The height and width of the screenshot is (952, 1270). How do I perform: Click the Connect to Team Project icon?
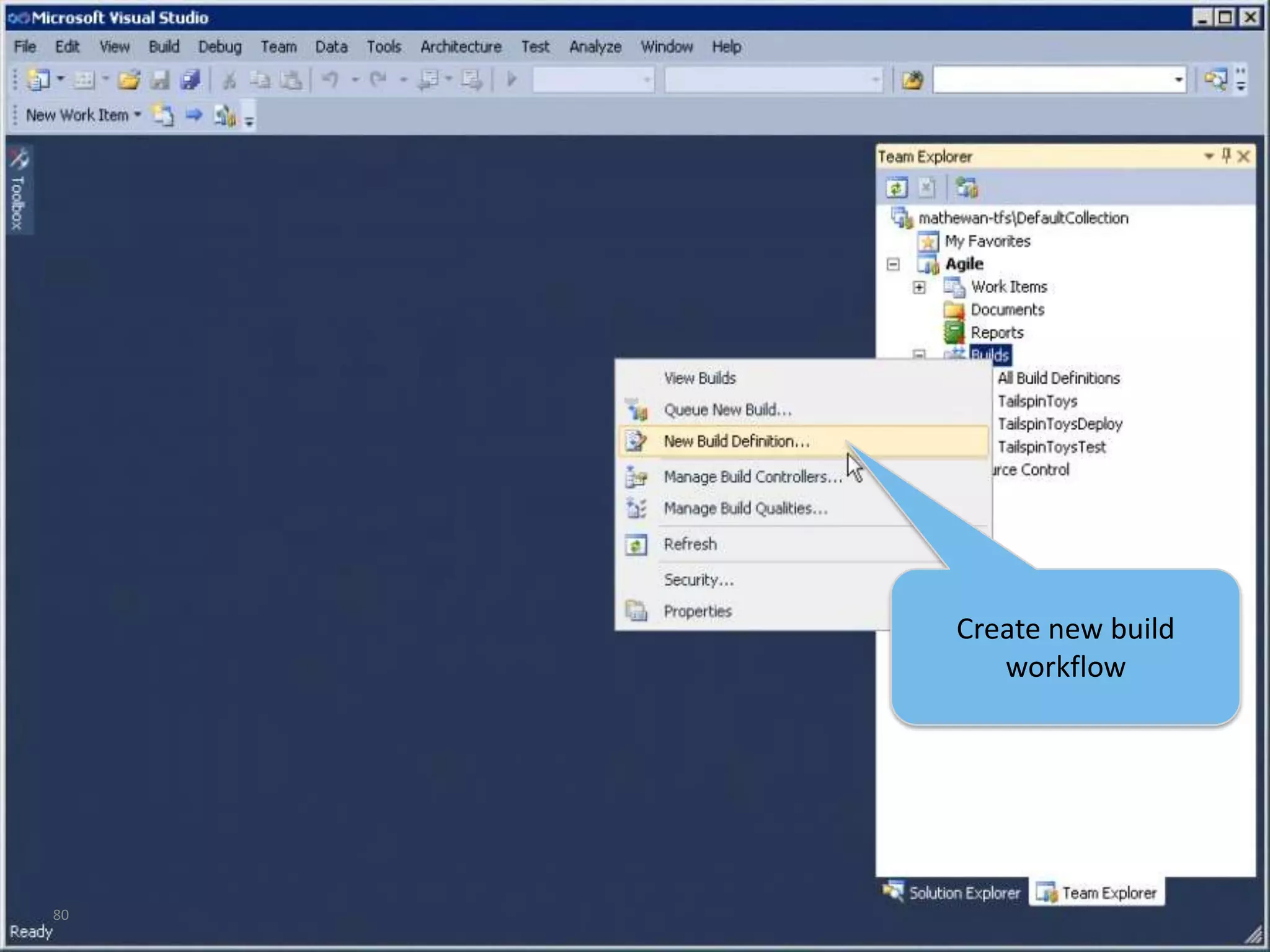(966, 187)
